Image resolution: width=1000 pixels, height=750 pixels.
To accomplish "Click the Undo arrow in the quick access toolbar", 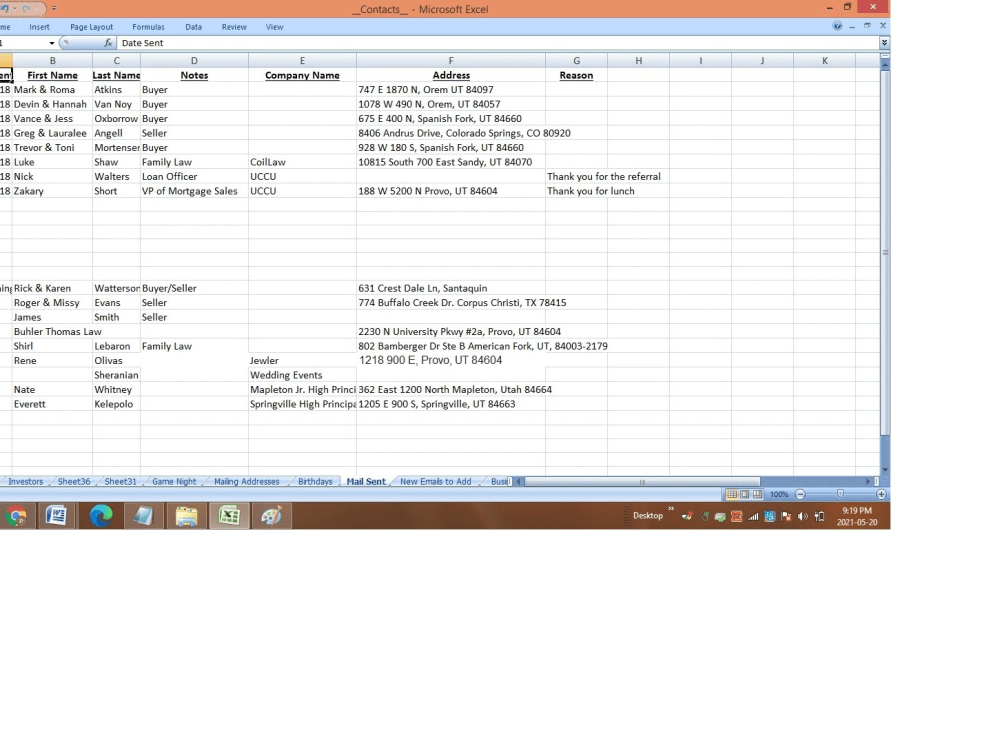I will [4, 9].
